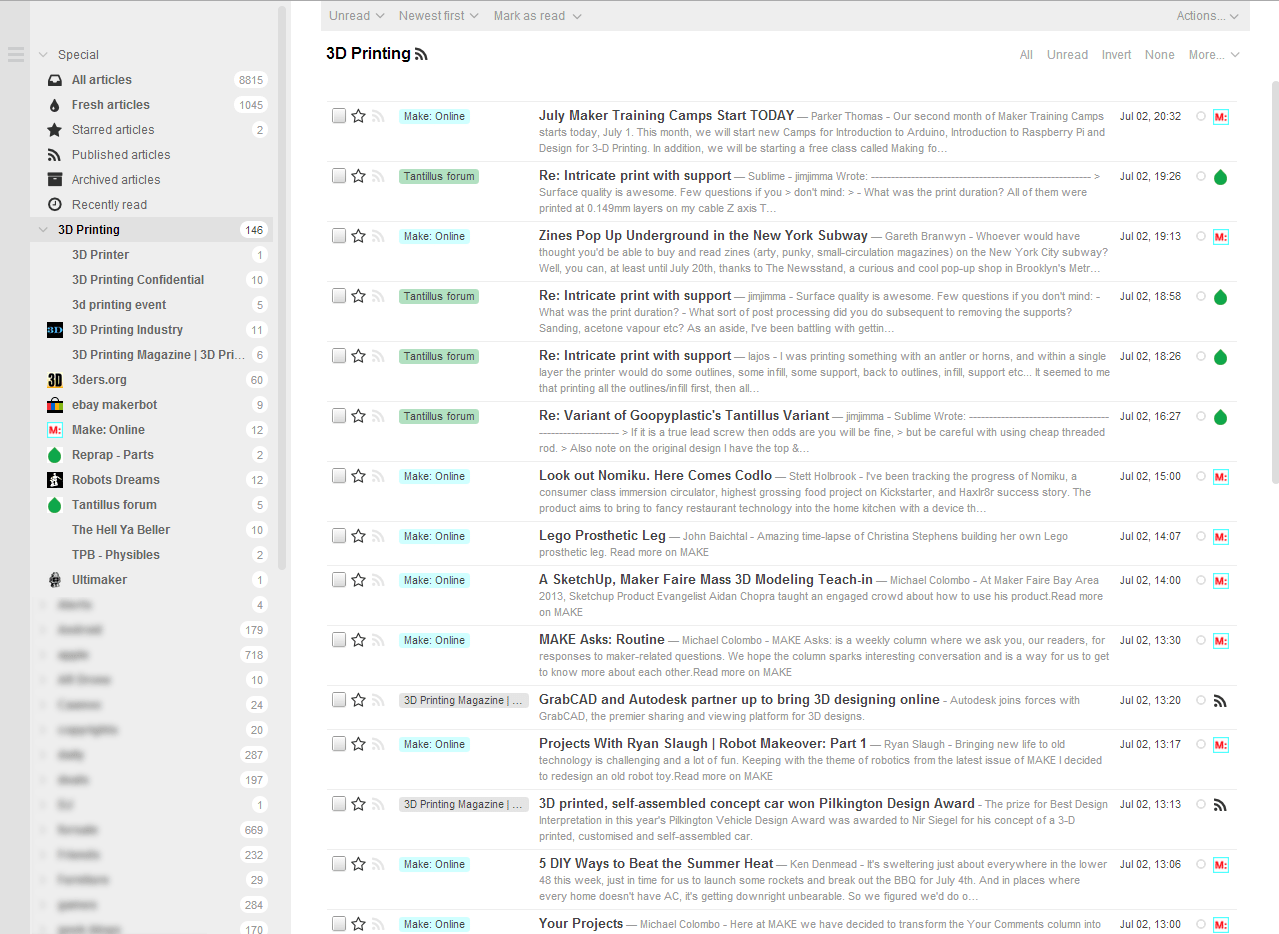Image resolution: width=1279 pixels, height=934 pixels.
Task: Star the Lego Prosthetic Leg article
Action: (x=358, y=536)
